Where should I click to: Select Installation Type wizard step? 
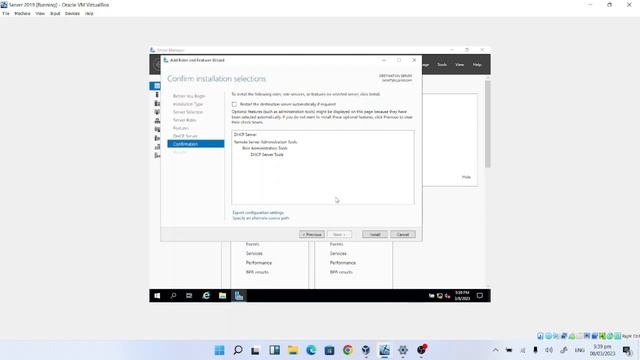coord(188,104)
